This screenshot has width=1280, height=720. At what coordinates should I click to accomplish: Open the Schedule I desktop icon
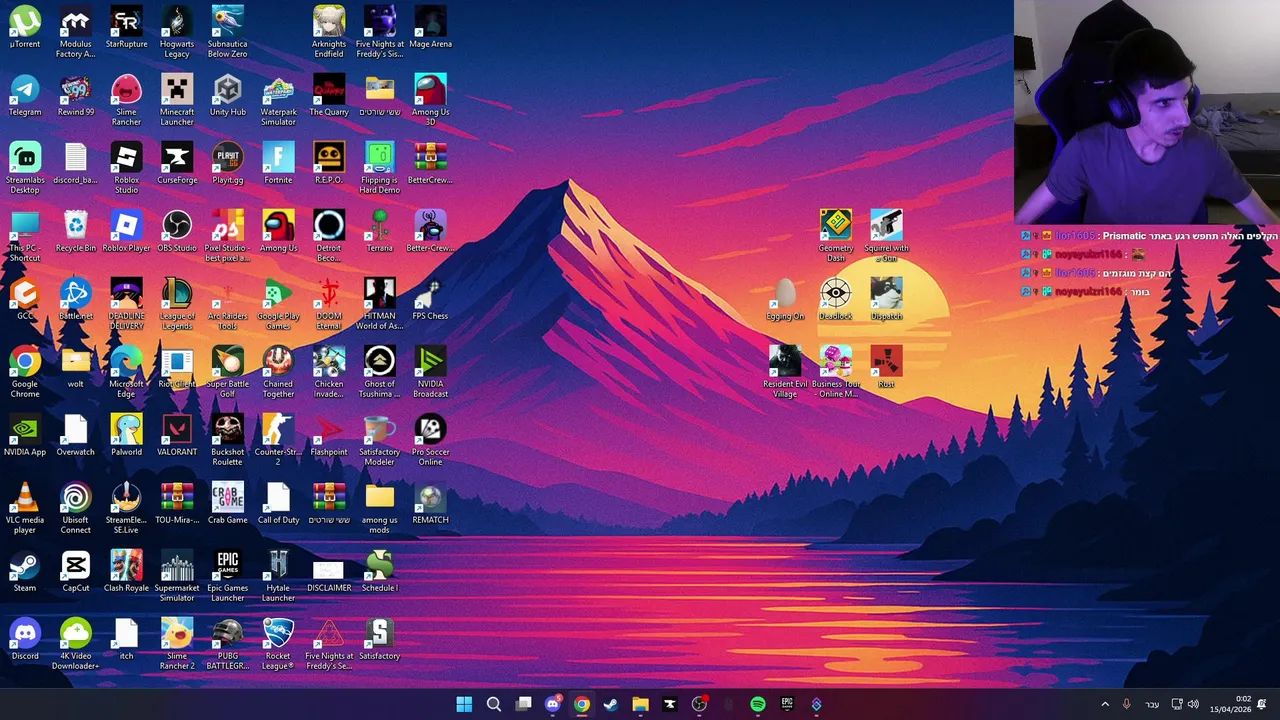click(380, 572)
